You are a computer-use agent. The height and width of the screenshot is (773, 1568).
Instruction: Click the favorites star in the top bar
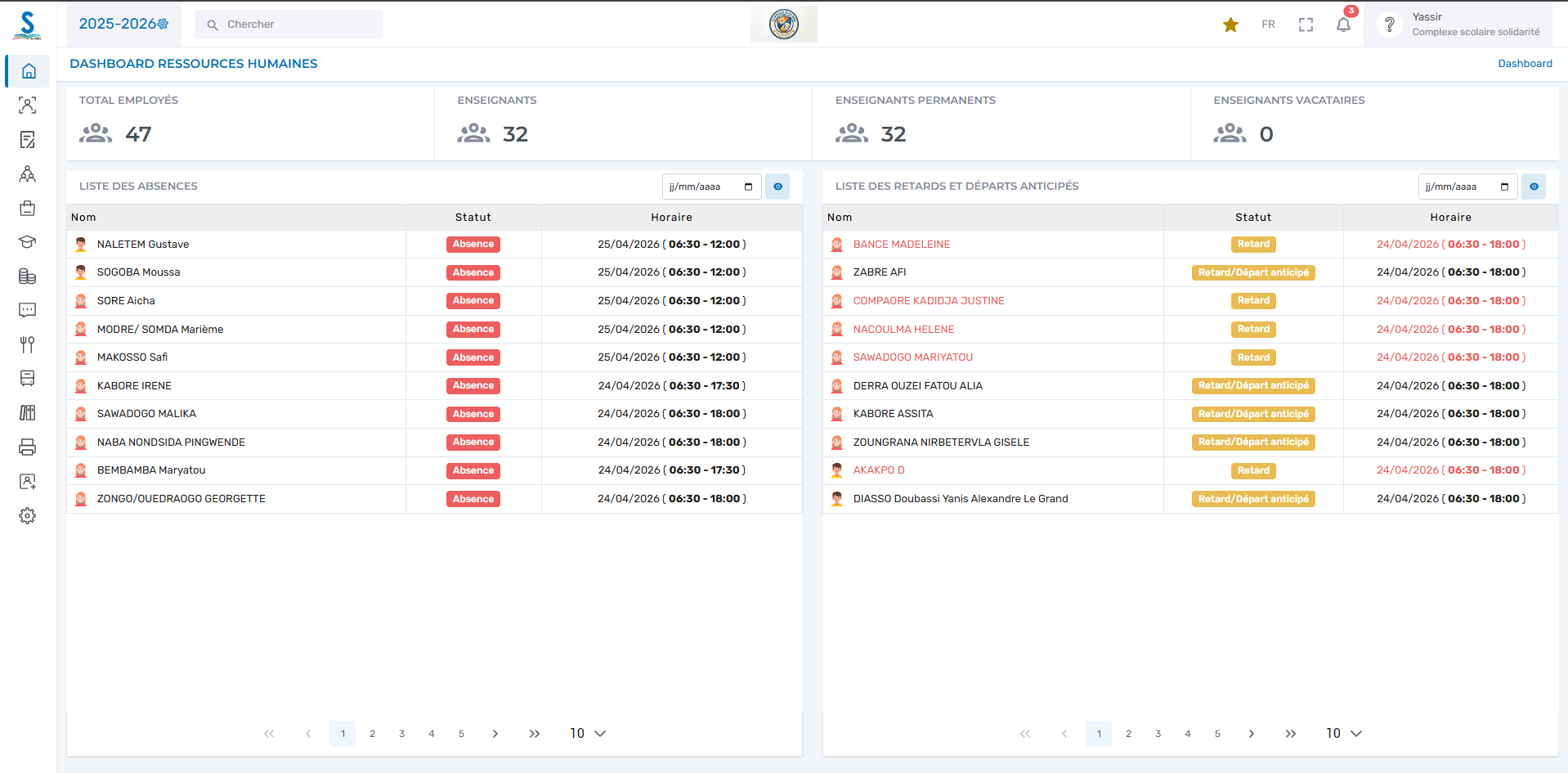click(1230, 24)
